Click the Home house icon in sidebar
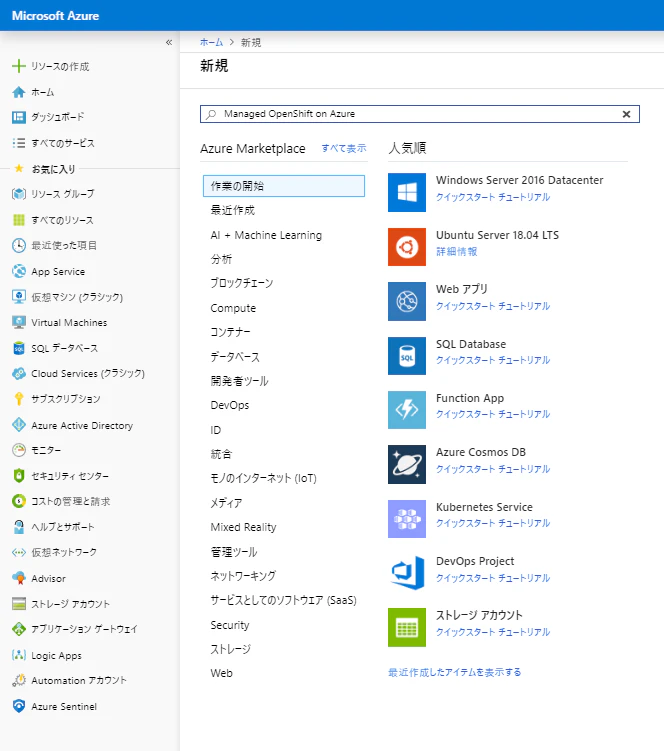Viewport: 664px width, 751px height. [x=19, y=92]
